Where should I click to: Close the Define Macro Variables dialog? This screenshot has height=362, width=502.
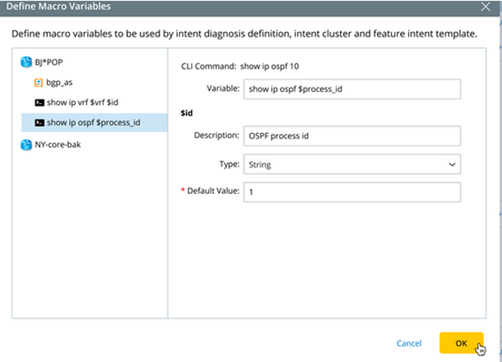[486, 7]
